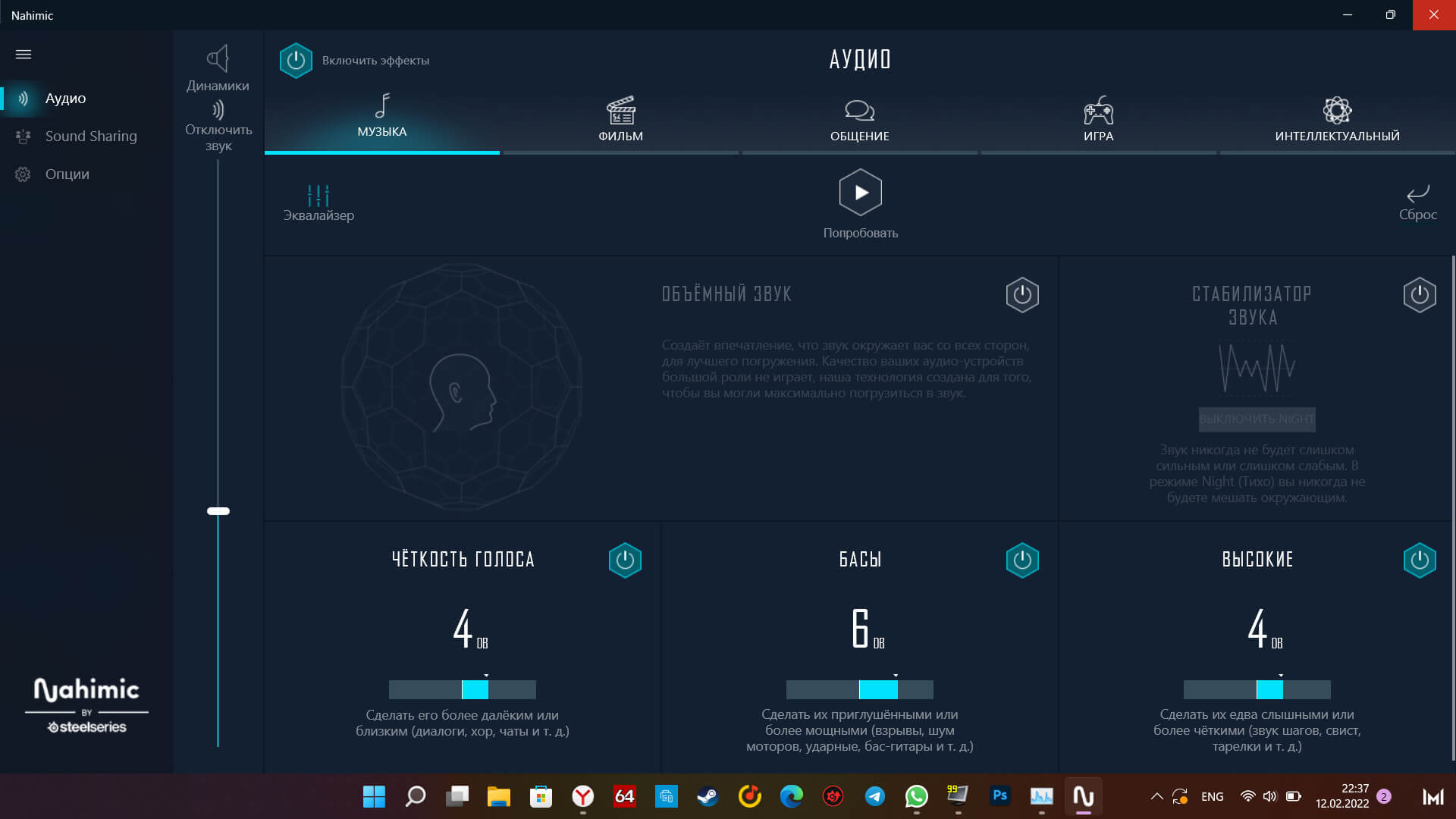Click the Сброс reset arrow icon
1456x819 pixels.
[x=1417, y=193]
